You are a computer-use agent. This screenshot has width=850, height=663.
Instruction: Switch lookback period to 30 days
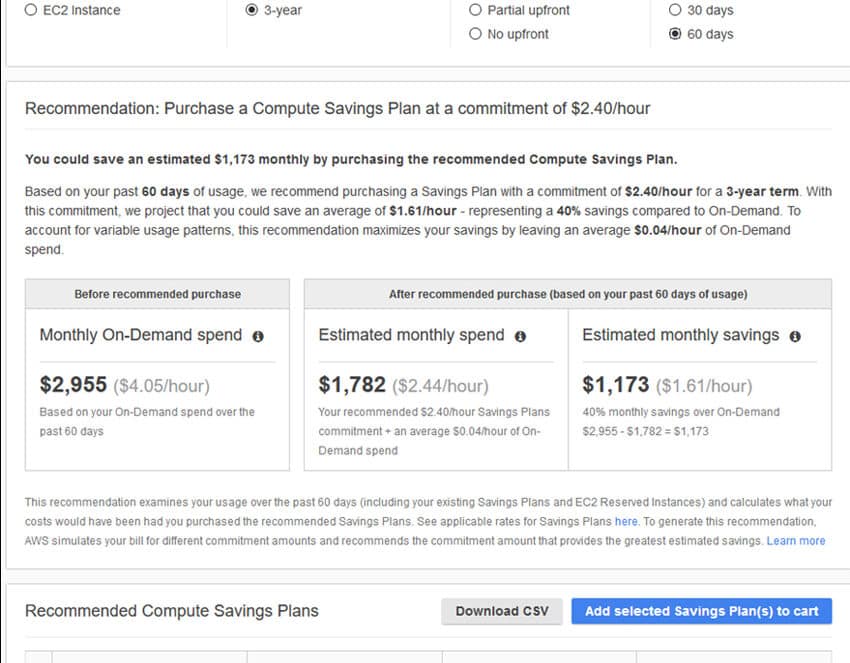click(675, 10)
